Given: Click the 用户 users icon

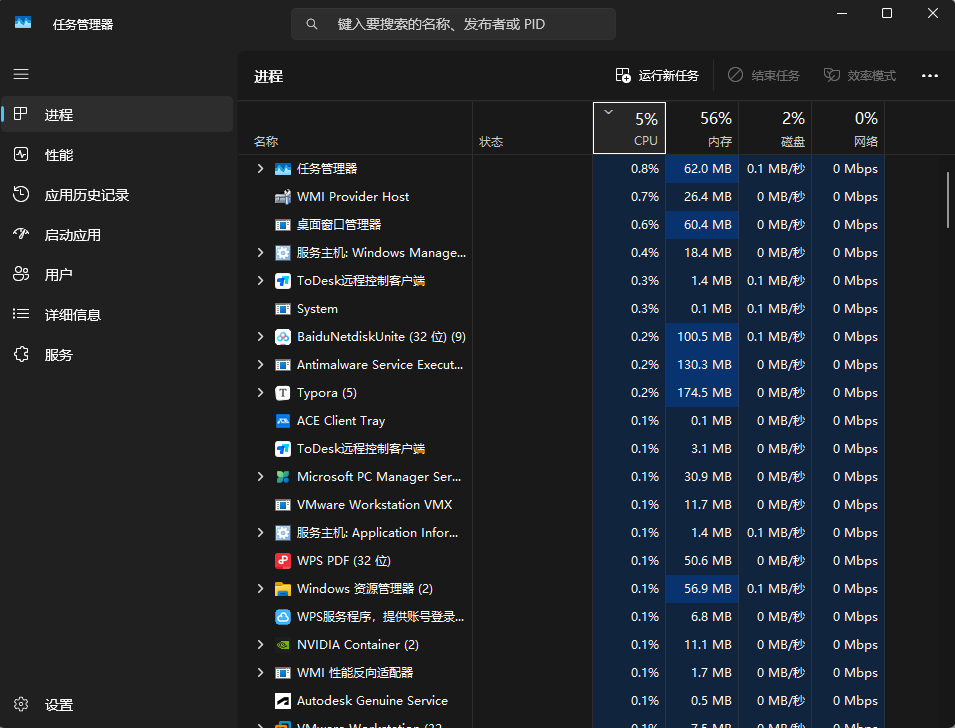Looking at the screenshot, I should pos(21,274).
